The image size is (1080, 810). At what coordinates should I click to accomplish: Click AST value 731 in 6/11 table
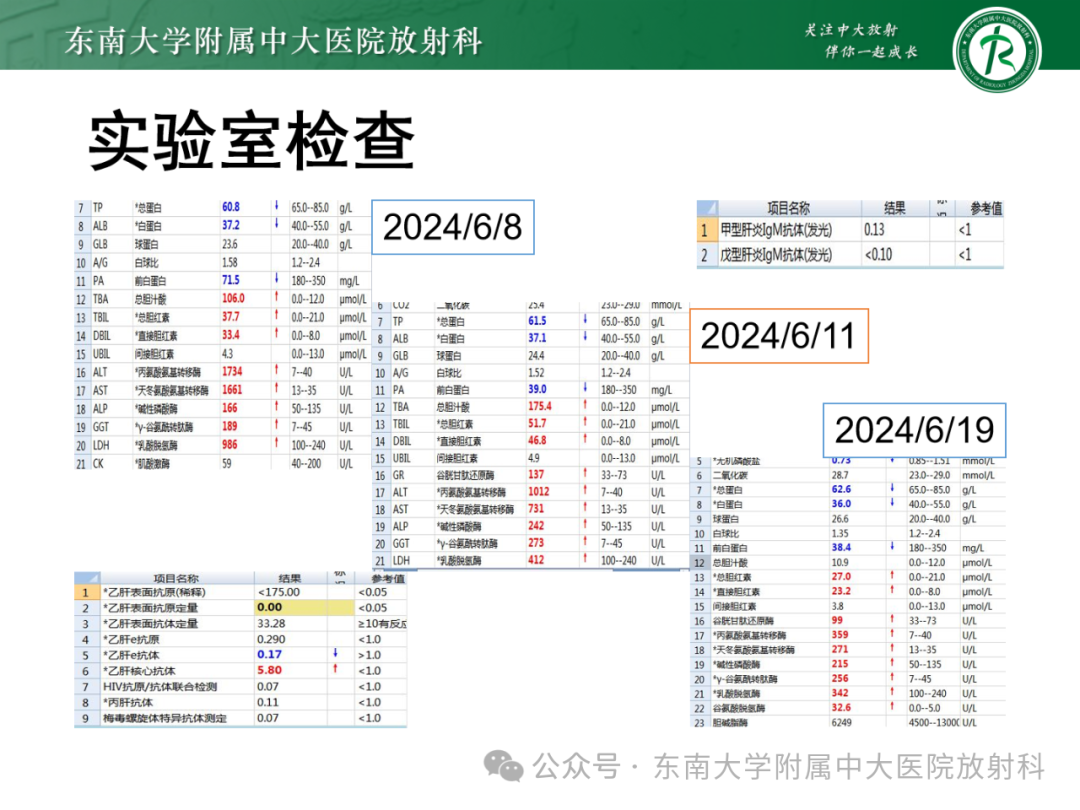(536, 508)
